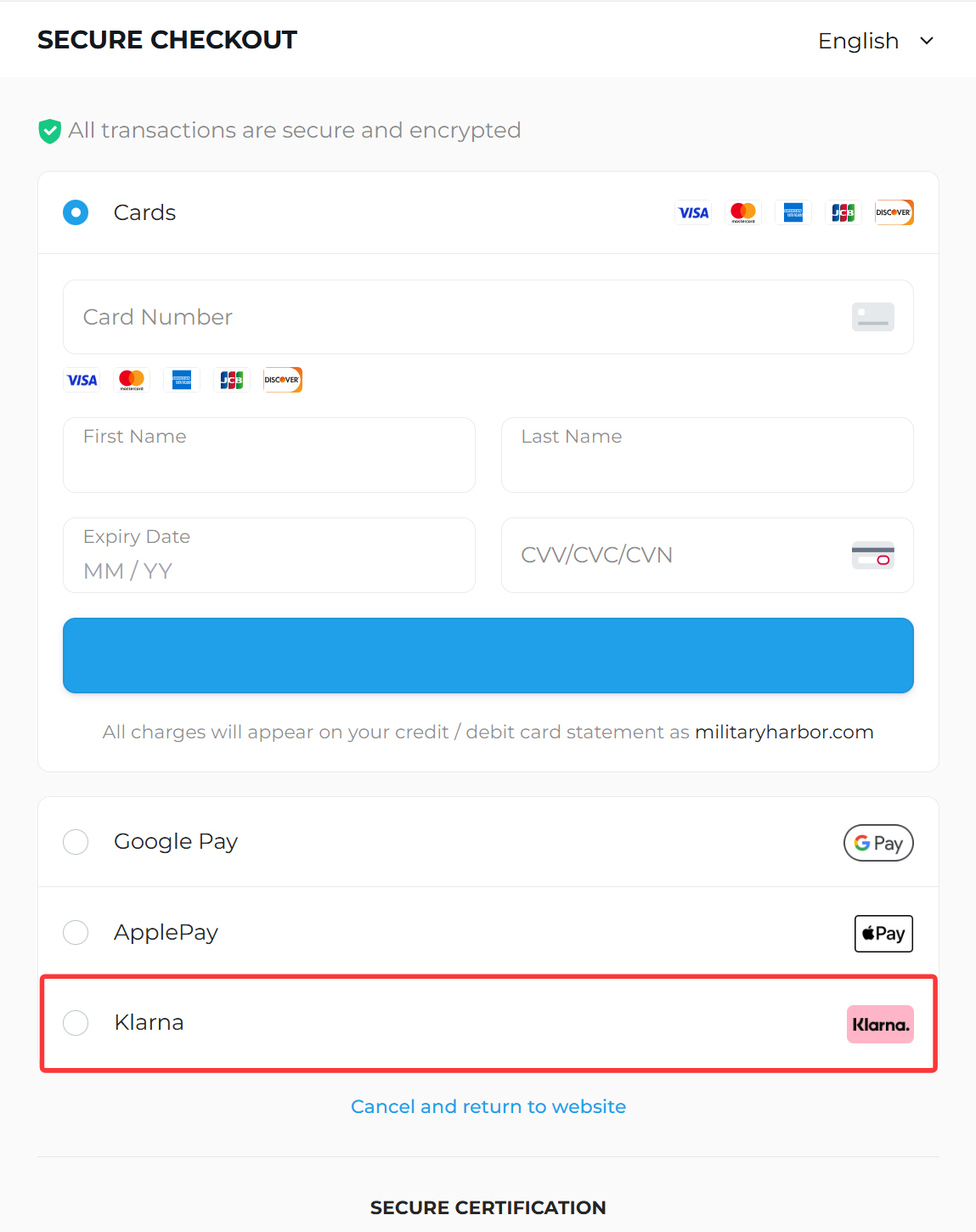The height and width of the screenshot is (1232, 976).
Task: Click the blue pay submit button
Action: (488, 655)
